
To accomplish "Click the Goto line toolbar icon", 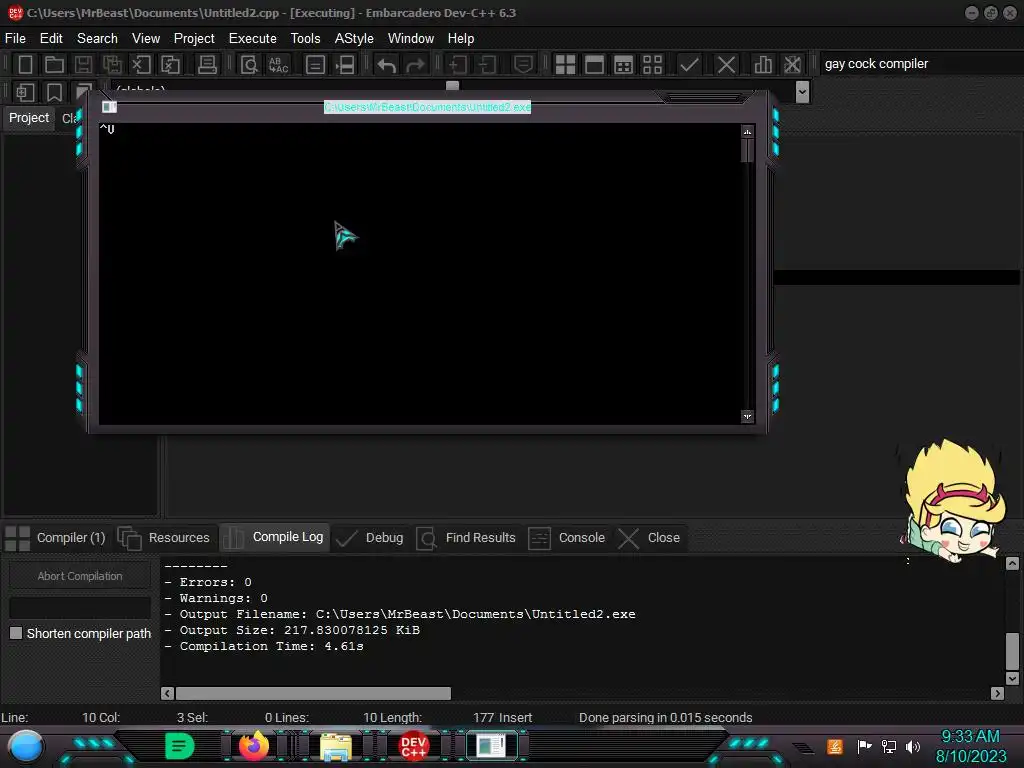I will [x=345, y=64].
